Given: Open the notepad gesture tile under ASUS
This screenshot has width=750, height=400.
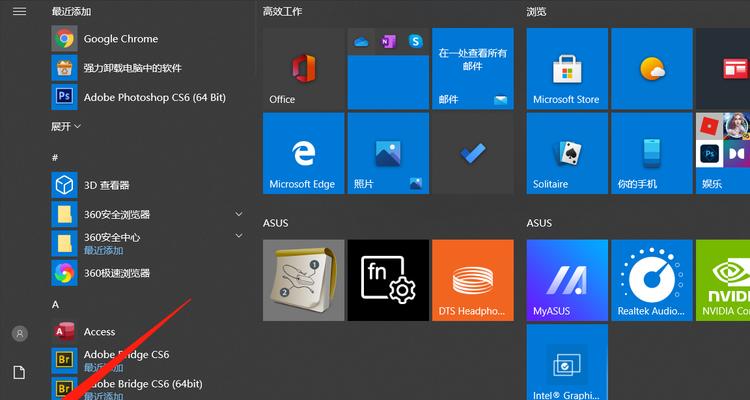Looking at the screenshot, I should [304, 280].
